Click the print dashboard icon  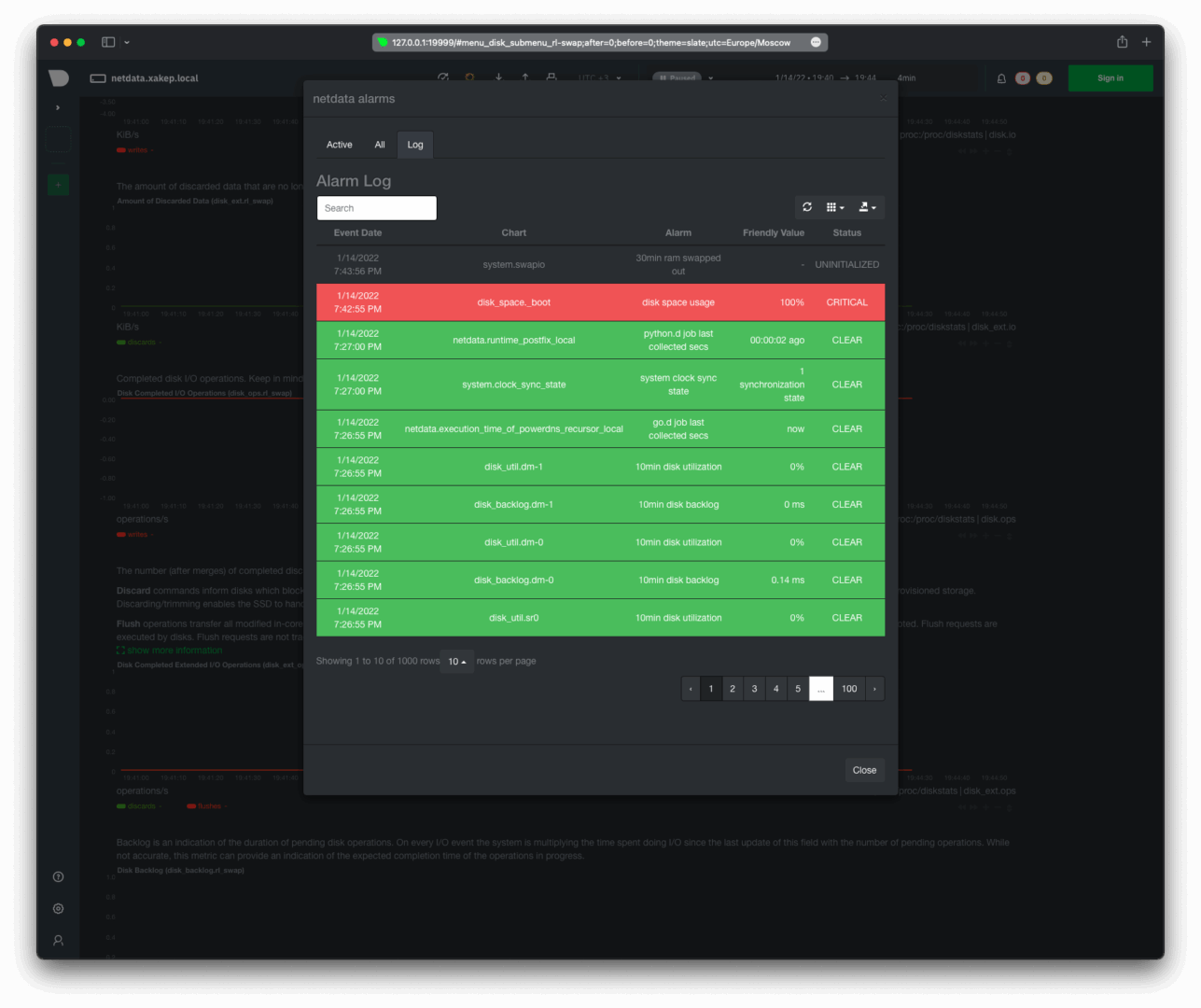(552, 77)
